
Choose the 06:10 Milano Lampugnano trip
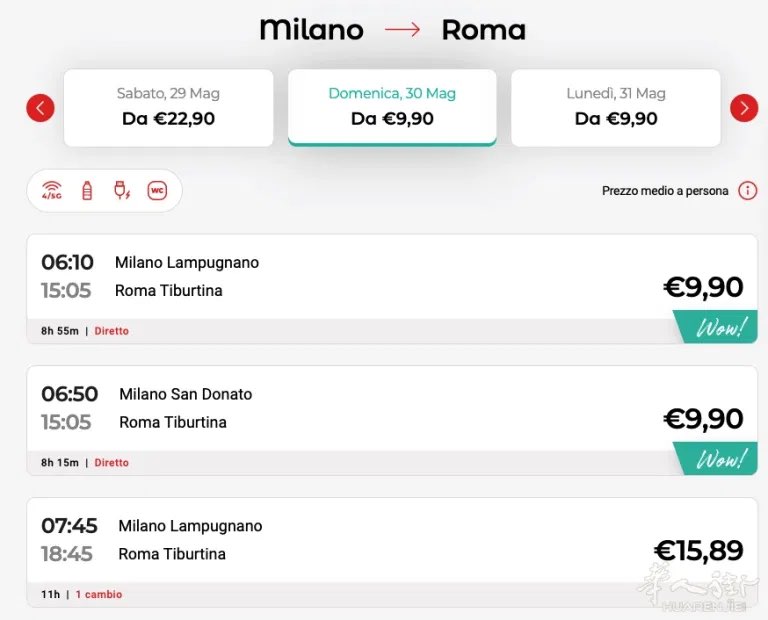(350, 277)
